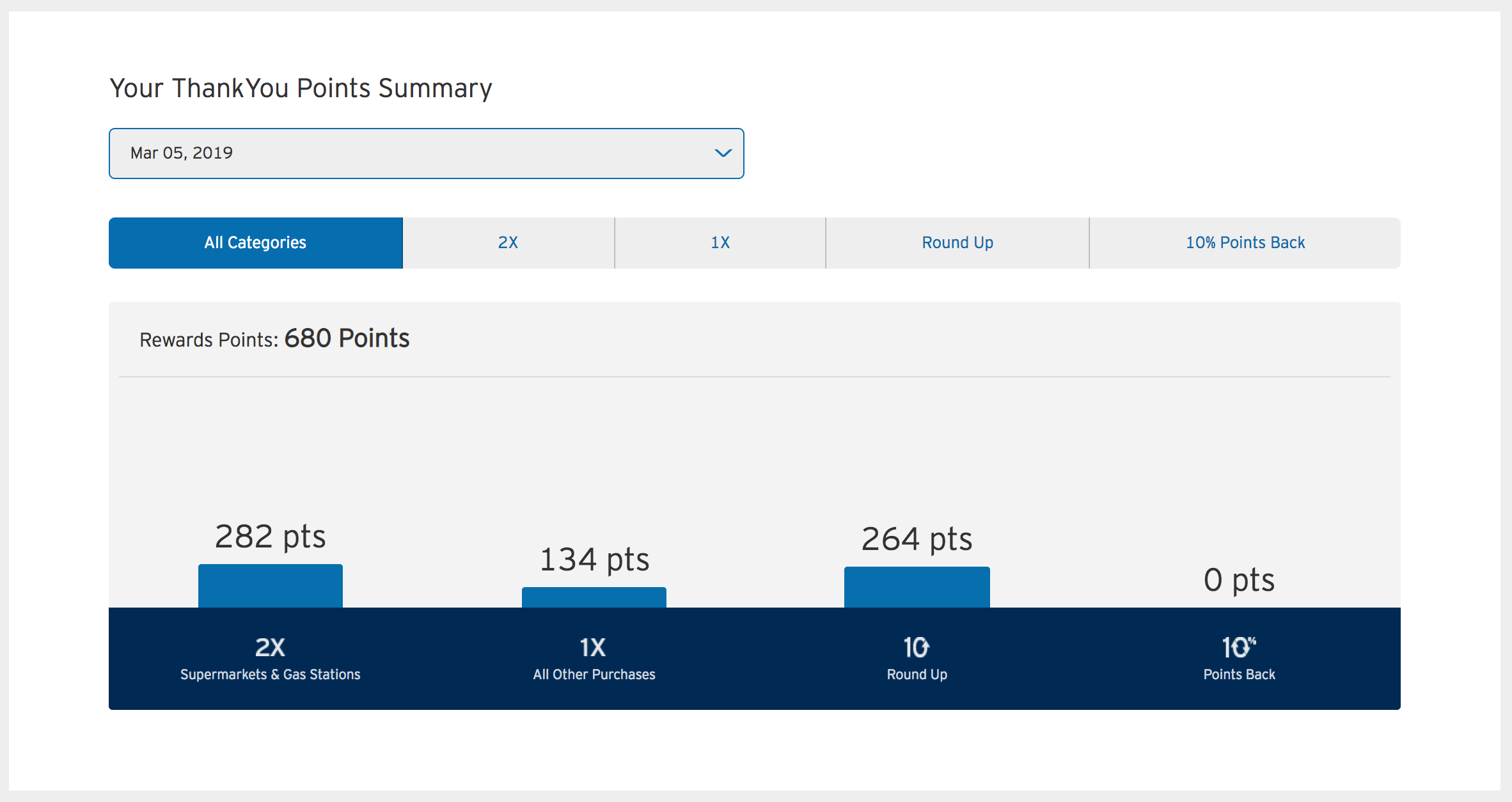Open the date dropdown chevron
Screen dimensions: 1512x802
point(723,153)
